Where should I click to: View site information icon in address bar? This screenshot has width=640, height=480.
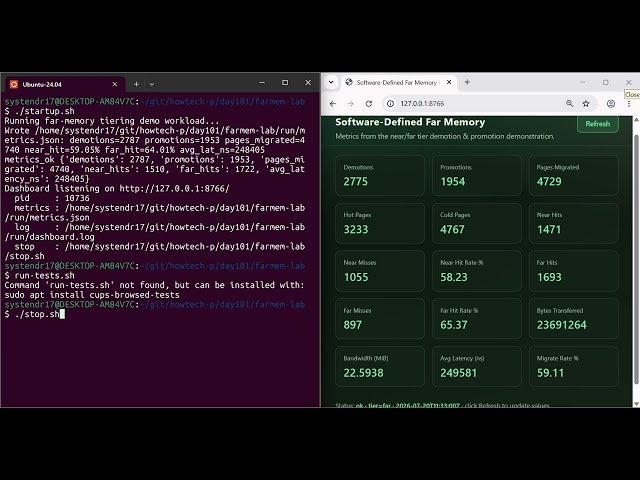tap(390, 104)
